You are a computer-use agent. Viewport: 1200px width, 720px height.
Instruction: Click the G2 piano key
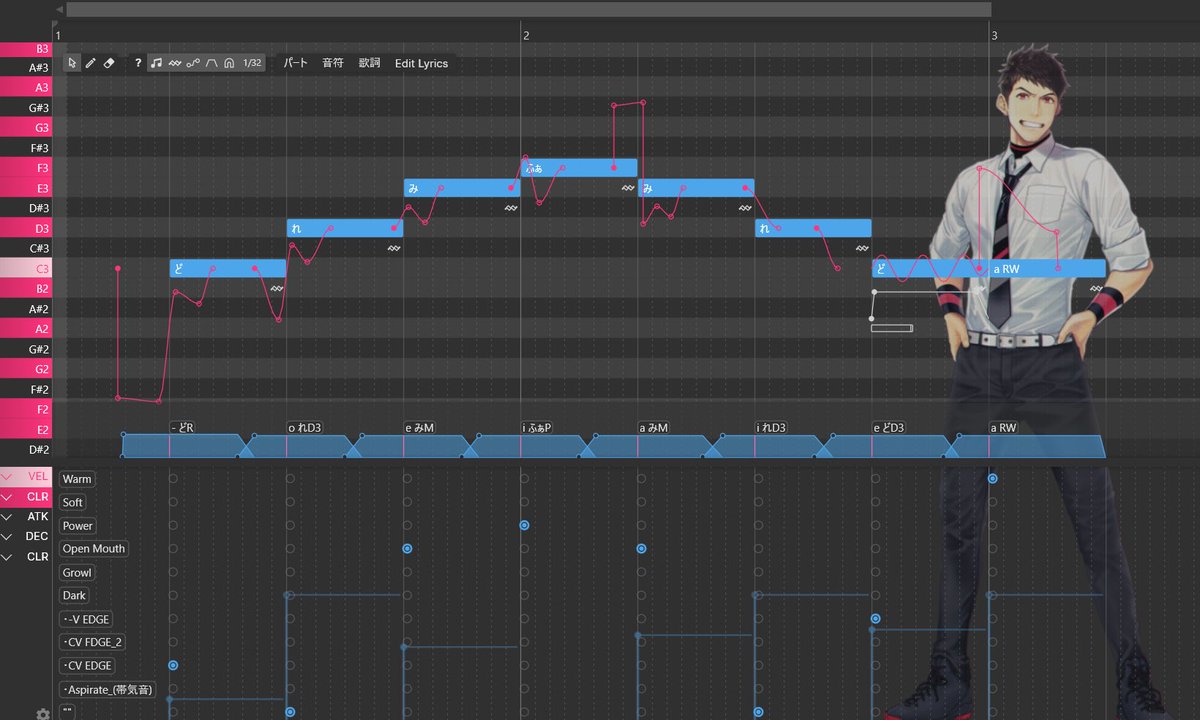(x=26, y=369)
